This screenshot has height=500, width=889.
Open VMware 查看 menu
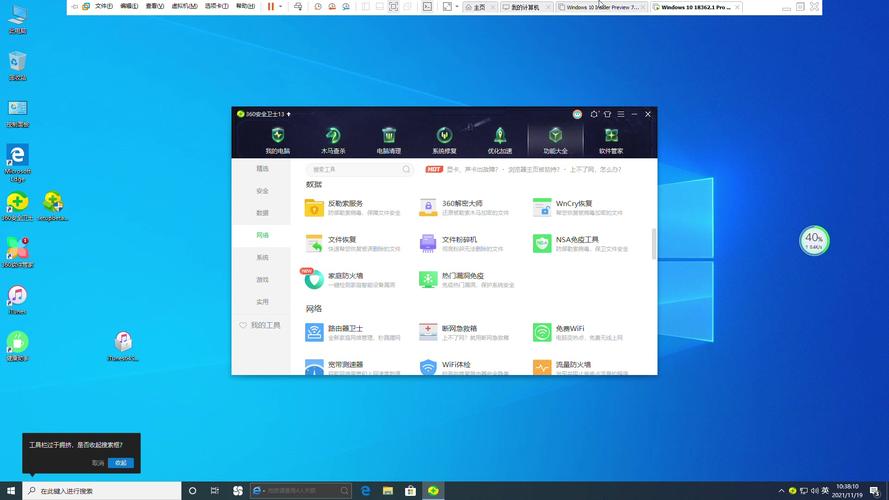[154, 7]
